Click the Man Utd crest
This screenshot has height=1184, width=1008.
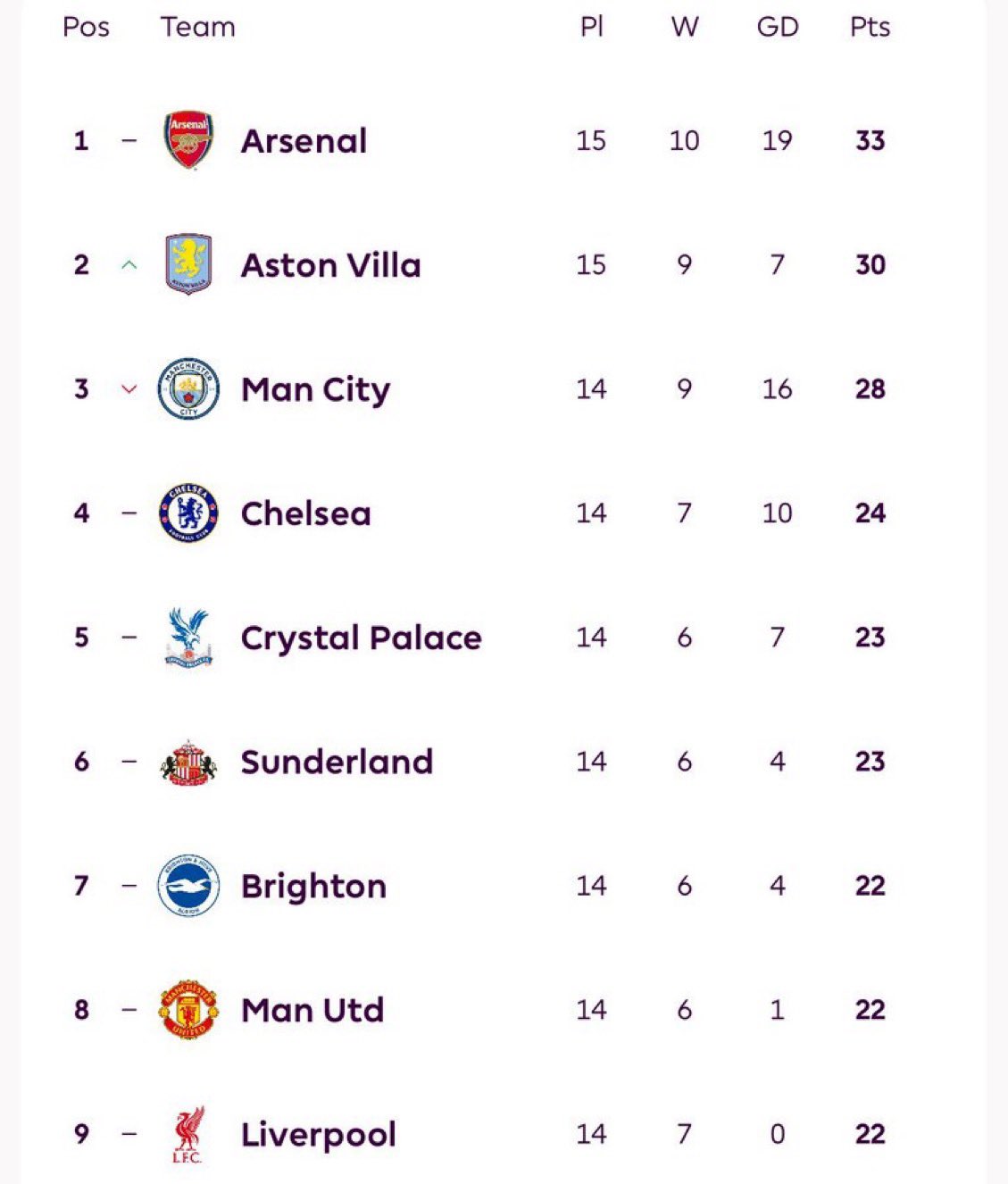click(x=188, y=1010)
